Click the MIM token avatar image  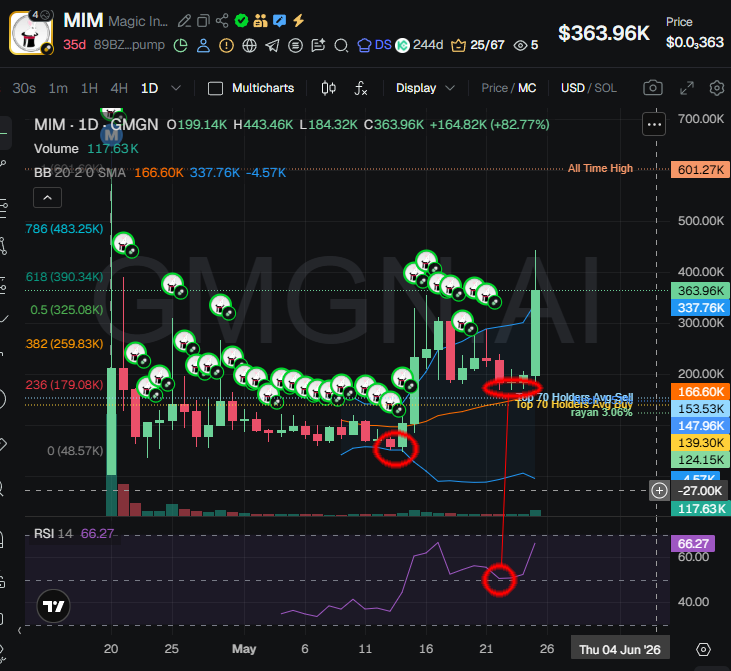pos(31,34)
